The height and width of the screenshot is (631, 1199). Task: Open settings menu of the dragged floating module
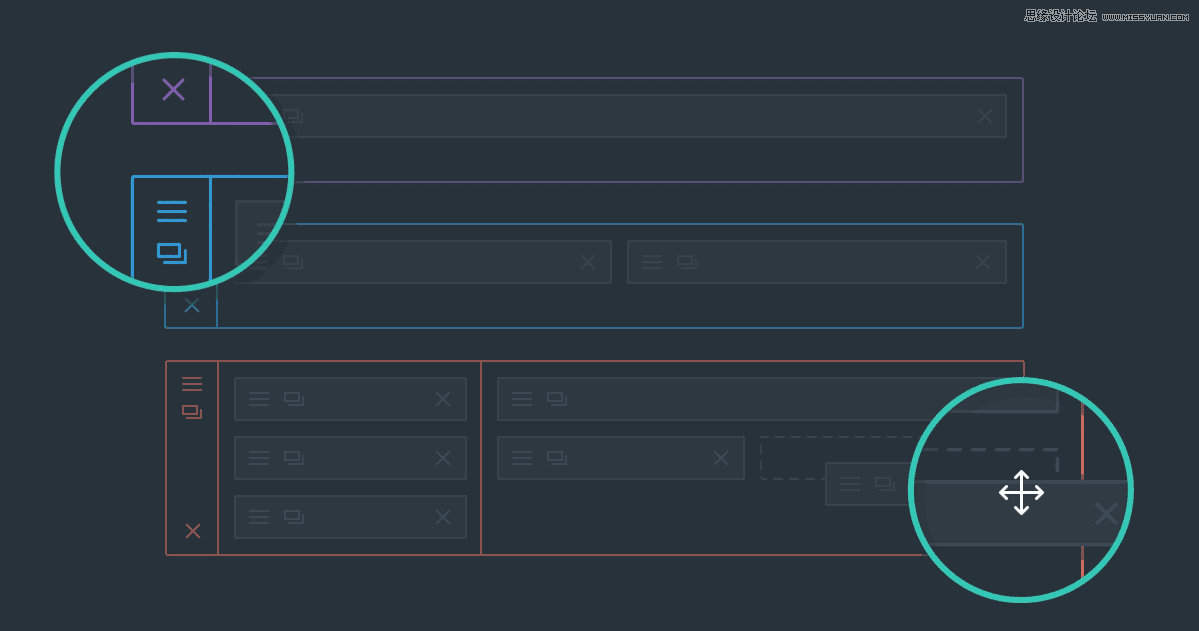850,483
